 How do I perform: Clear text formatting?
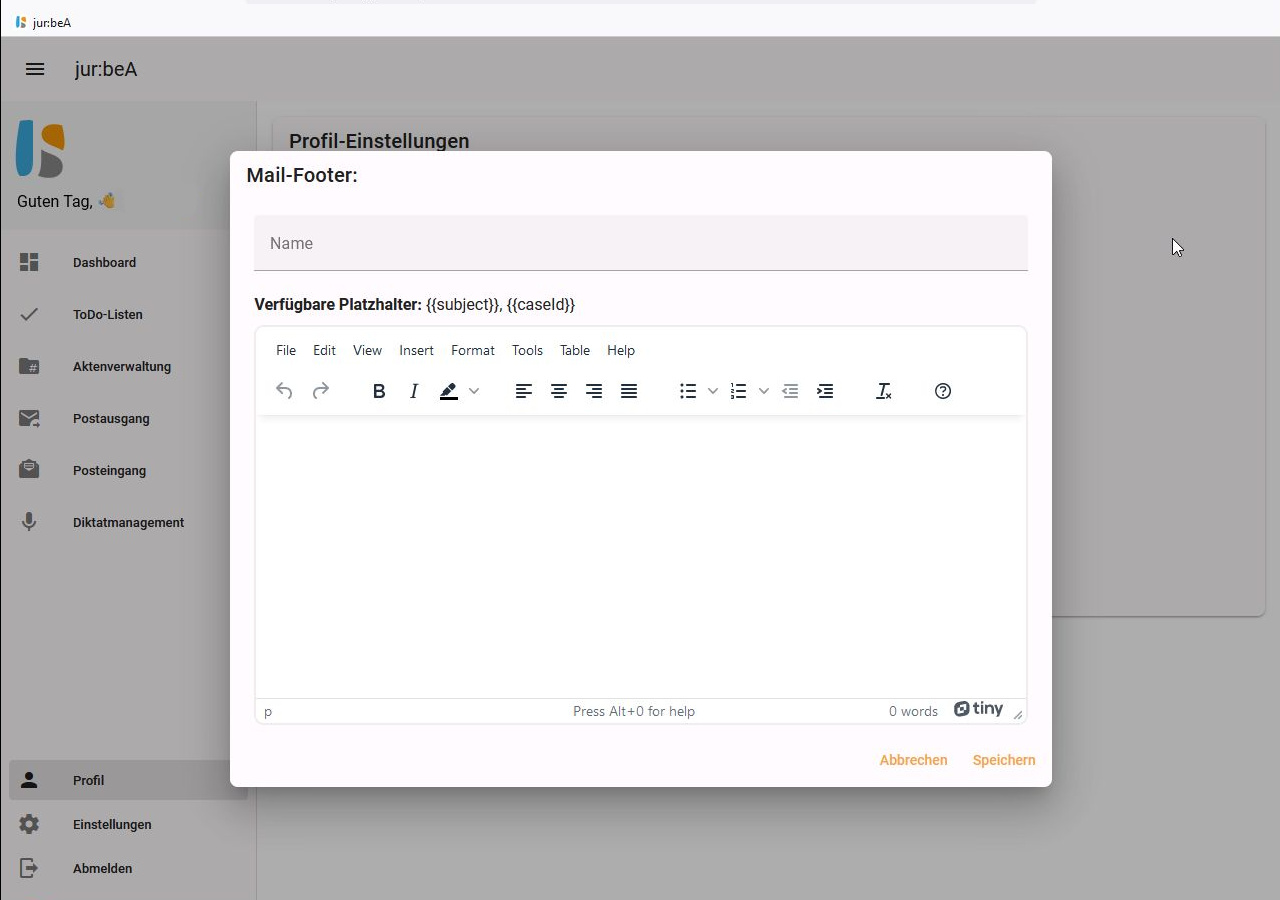884,391
